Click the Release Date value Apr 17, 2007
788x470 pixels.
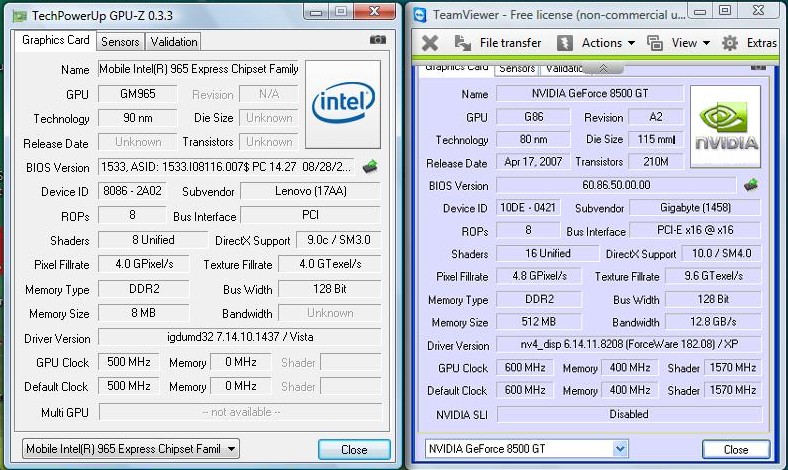533,162
